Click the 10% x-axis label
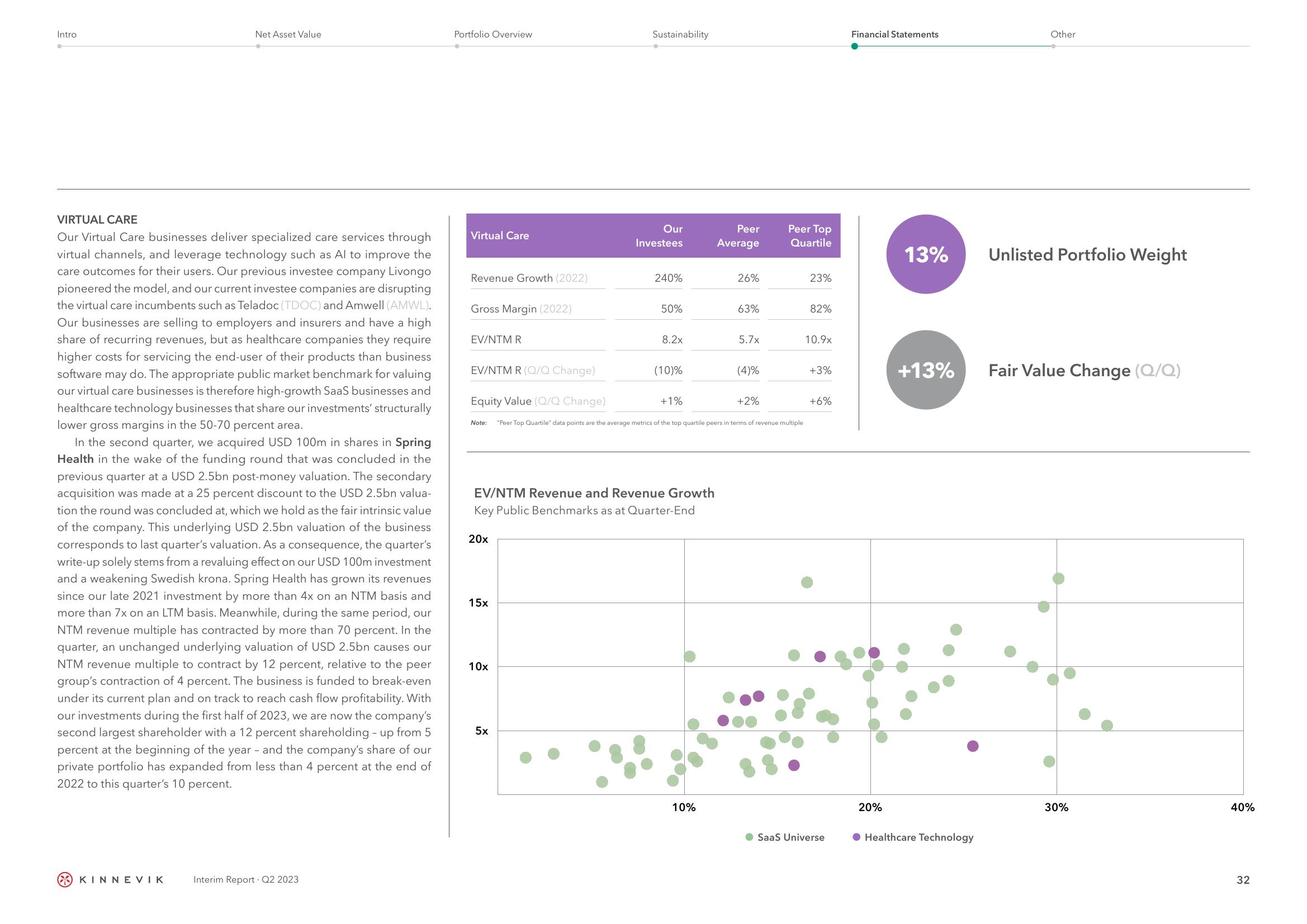 [x=684, y=807]
